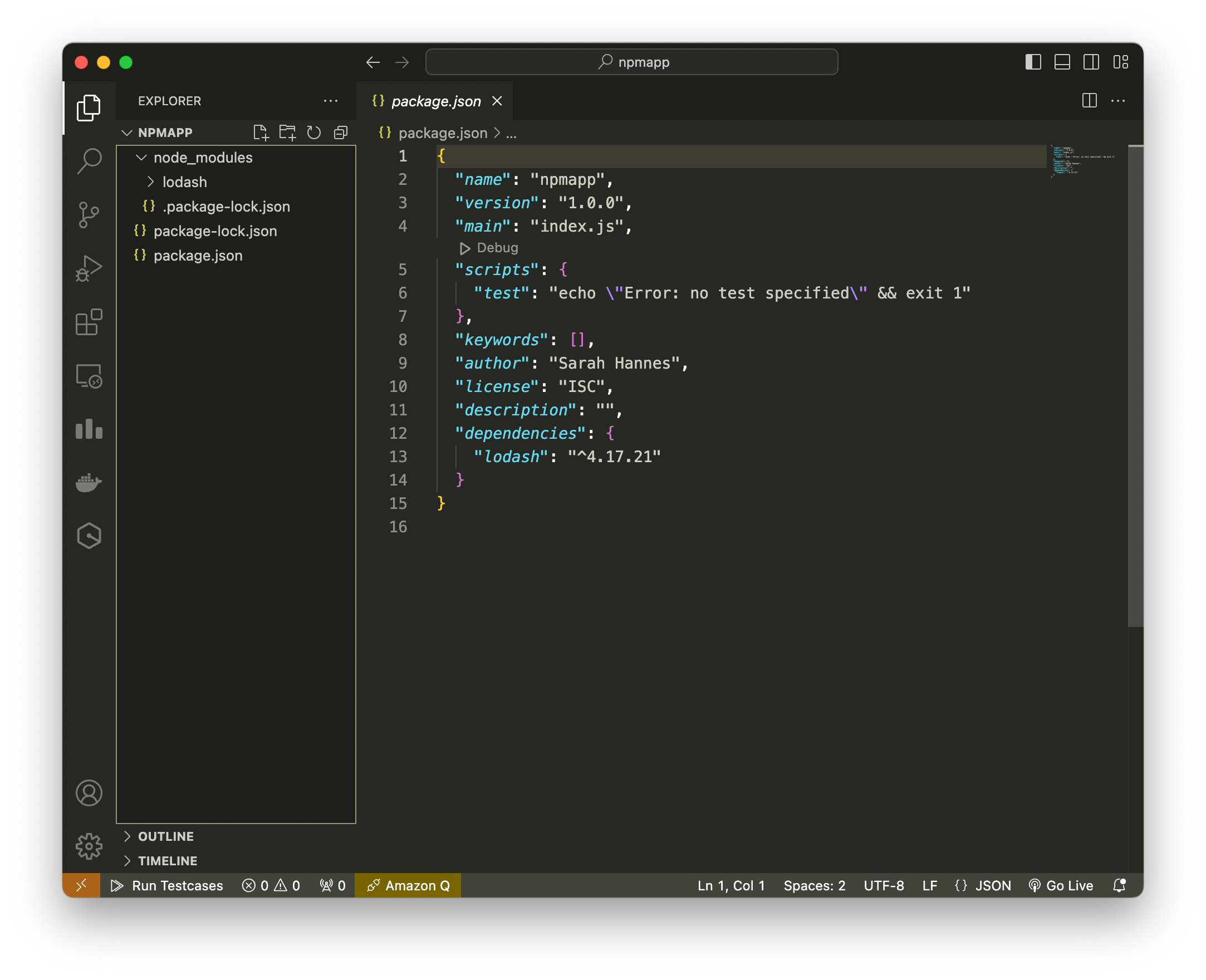Click ports forwarded indicator showing 0
The width and height of the screenshot is (1206, 980).
(x=333, y=885)
